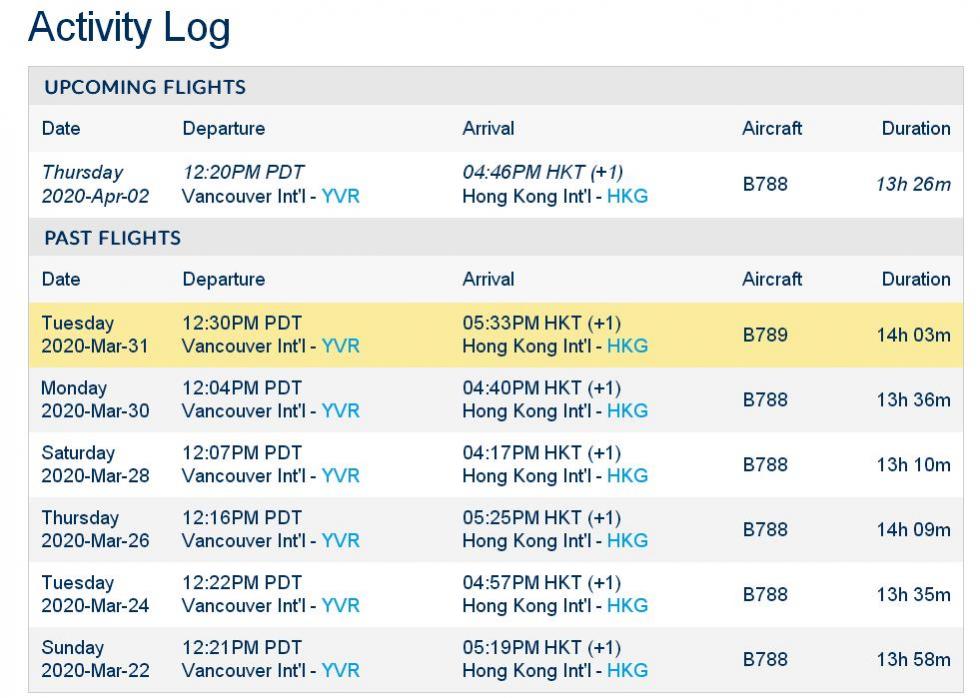
Task: Open YVR link on Mar-22 row
Action: (x=340, y=671)
